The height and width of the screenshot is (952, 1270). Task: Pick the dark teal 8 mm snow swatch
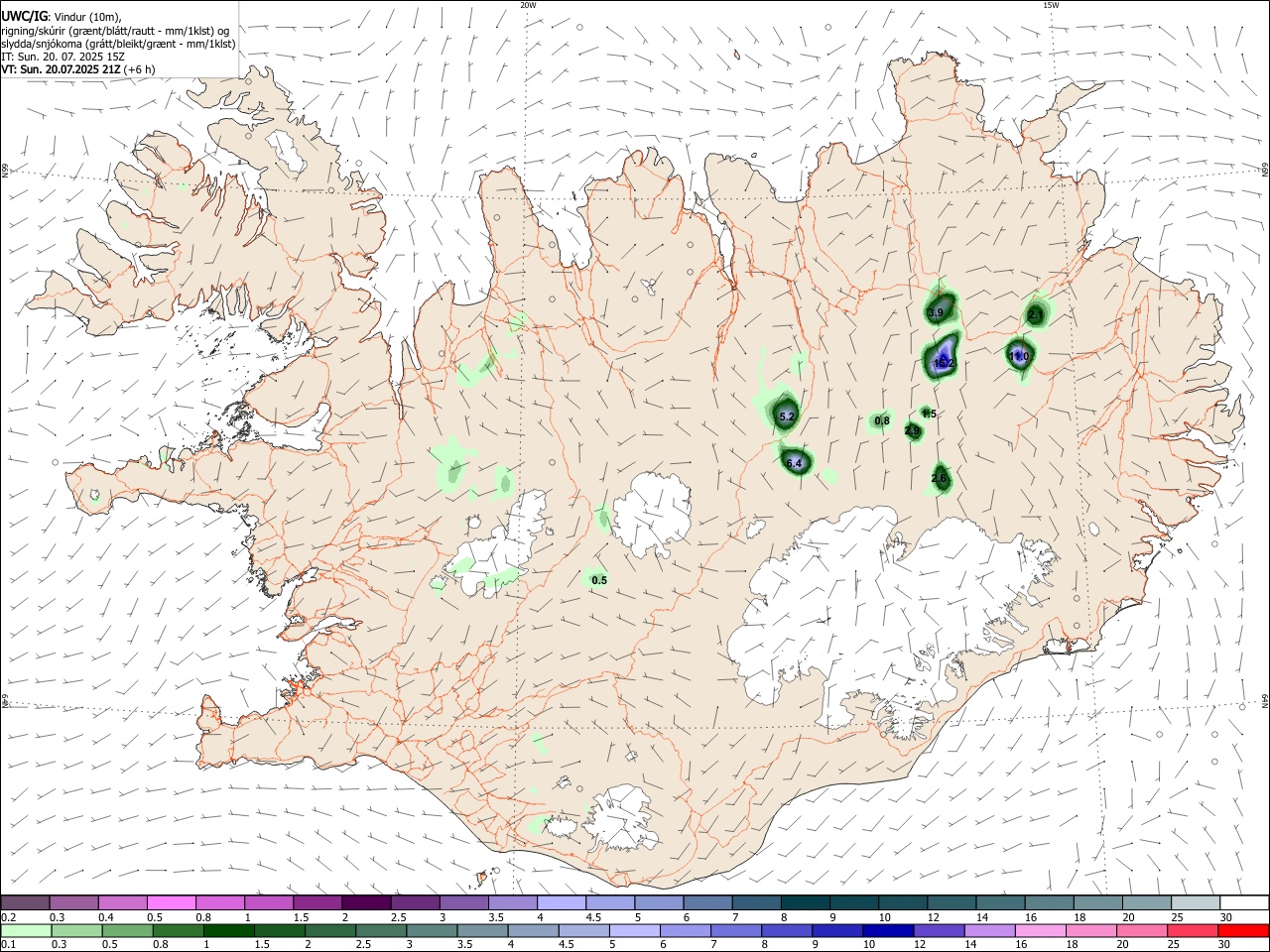pos(805,903)
